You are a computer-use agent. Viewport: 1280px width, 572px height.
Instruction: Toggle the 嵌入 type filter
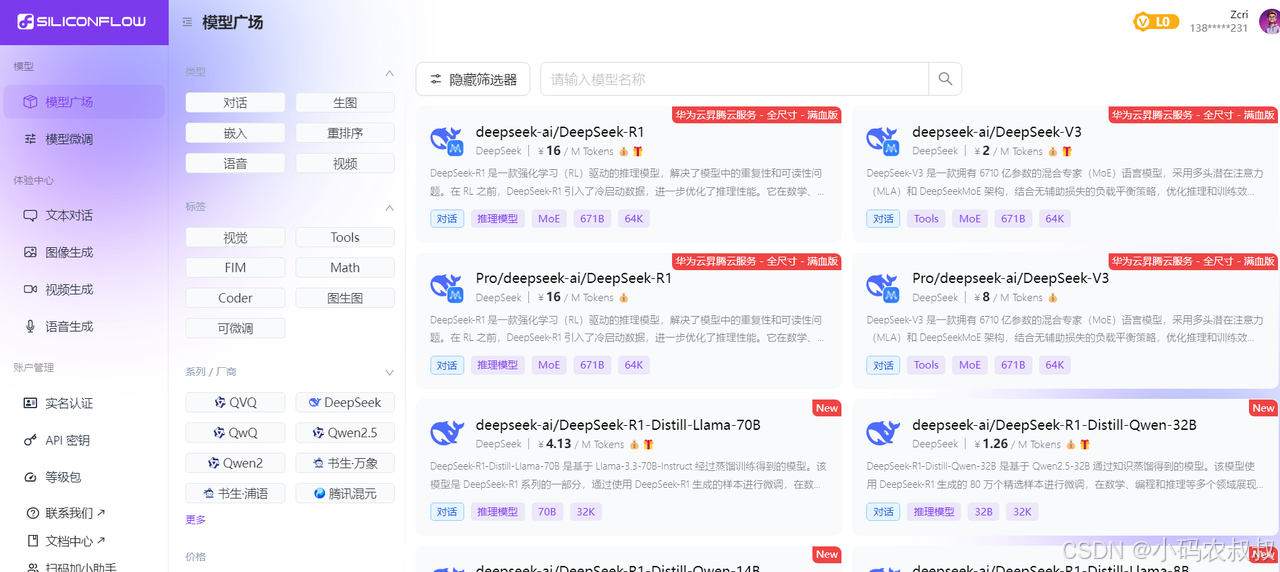235,133
